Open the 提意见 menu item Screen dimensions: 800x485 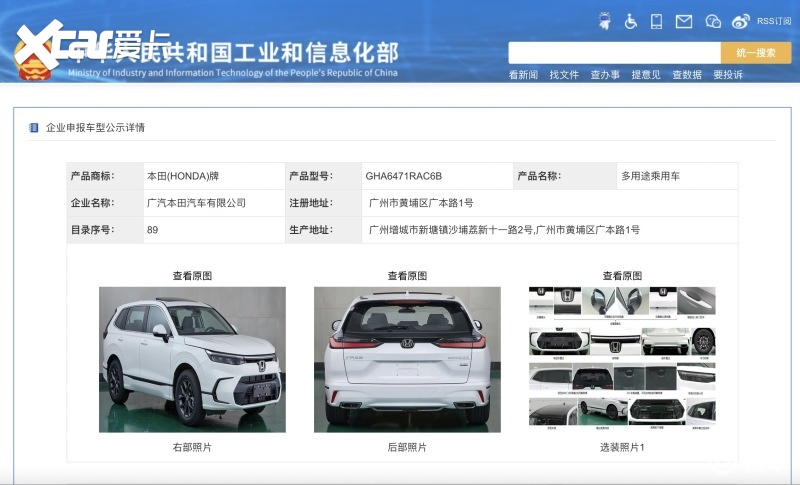tap(646, 75)
